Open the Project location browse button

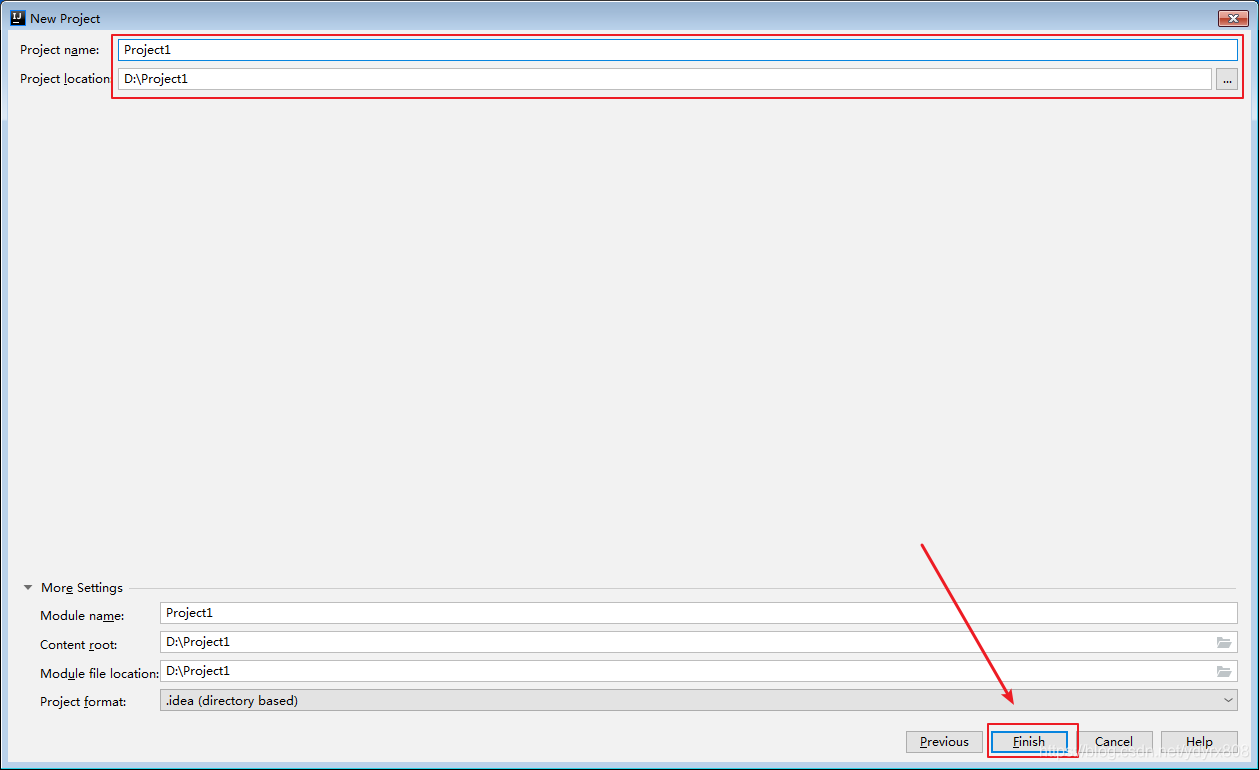1227,80
